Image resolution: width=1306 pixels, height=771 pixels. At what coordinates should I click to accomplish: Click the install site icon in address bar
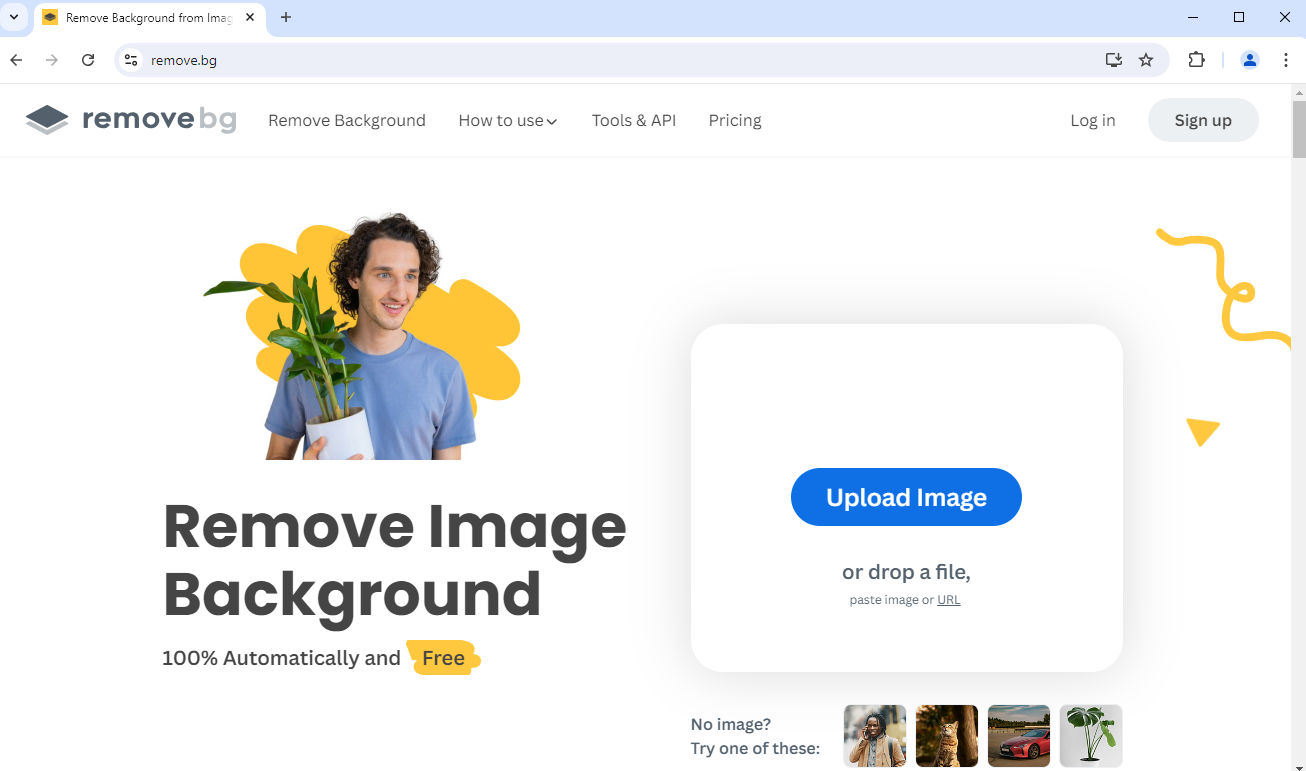1113,60
